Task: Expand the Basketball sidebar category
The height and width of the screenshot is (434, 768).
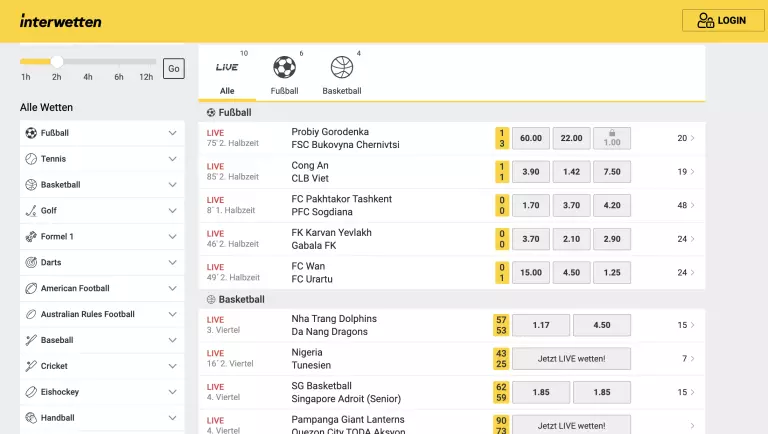Action: [x=172, y=185]
